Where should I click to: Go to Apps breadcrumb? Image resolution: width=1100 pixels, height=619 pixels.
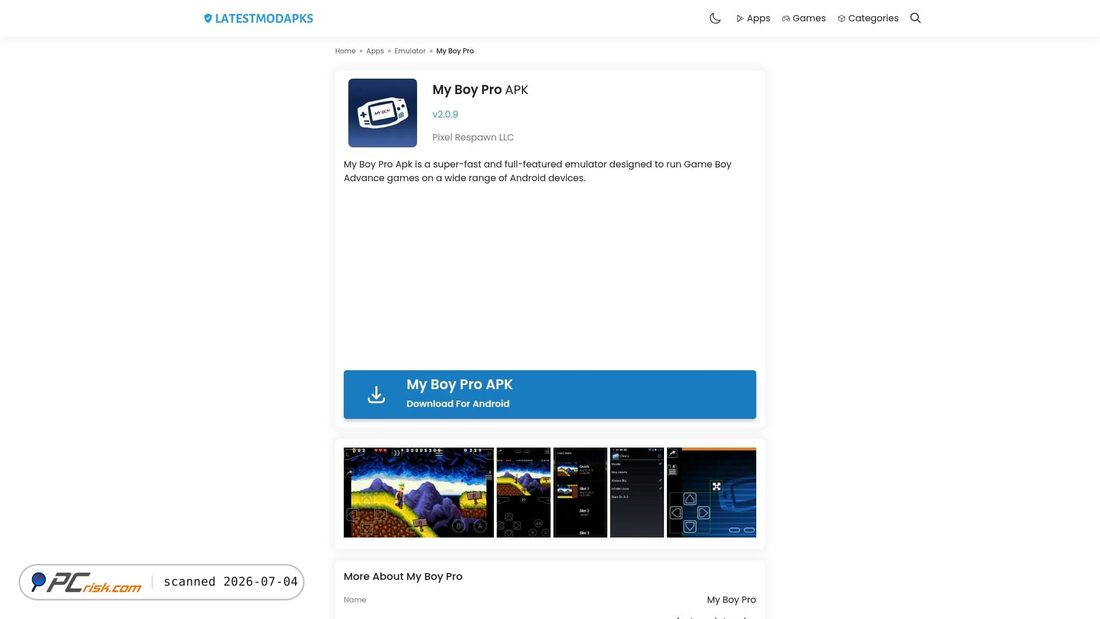click(375, 51)
